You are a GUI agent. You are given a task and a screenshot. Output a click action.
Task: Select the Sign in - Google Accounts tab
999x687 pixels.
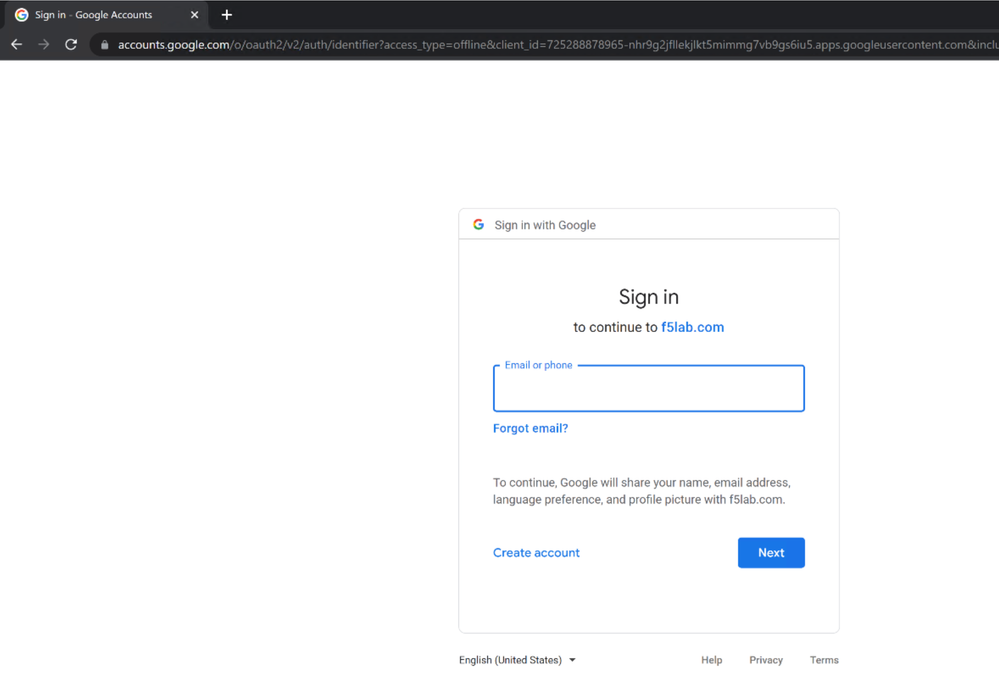(x=104, y=15)
